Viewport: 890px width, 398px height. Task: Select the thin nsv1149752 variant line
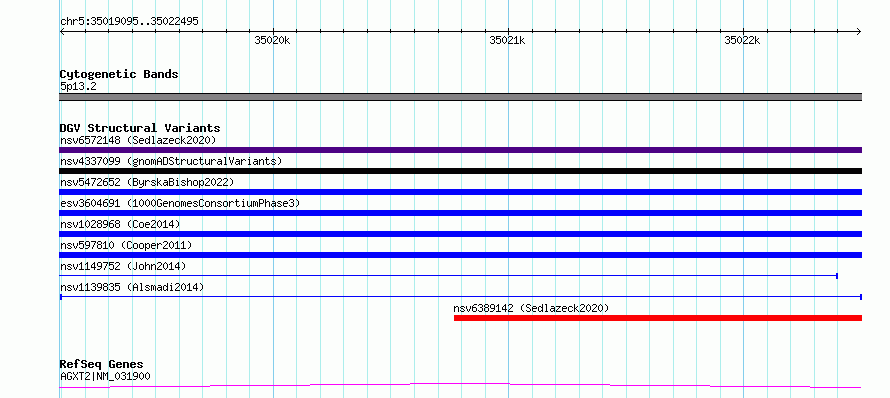448,276
